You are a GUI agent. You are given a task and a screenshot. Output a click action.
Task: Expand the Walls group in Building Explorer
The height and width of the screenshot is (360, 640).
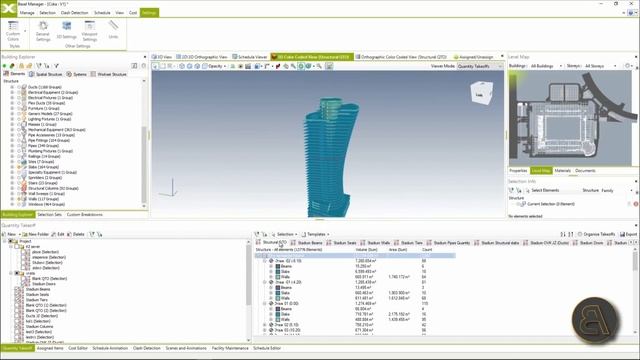[12, 199]
